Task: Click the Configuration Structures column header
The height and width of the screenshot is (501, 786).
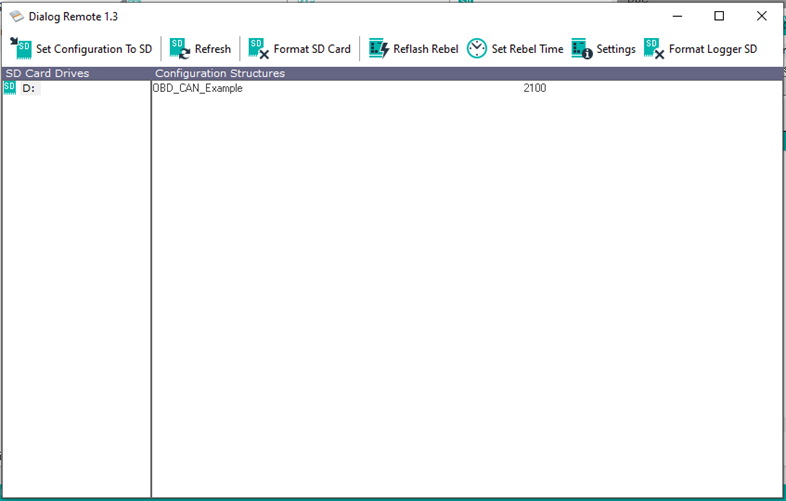Action: (x=220, y=74)
